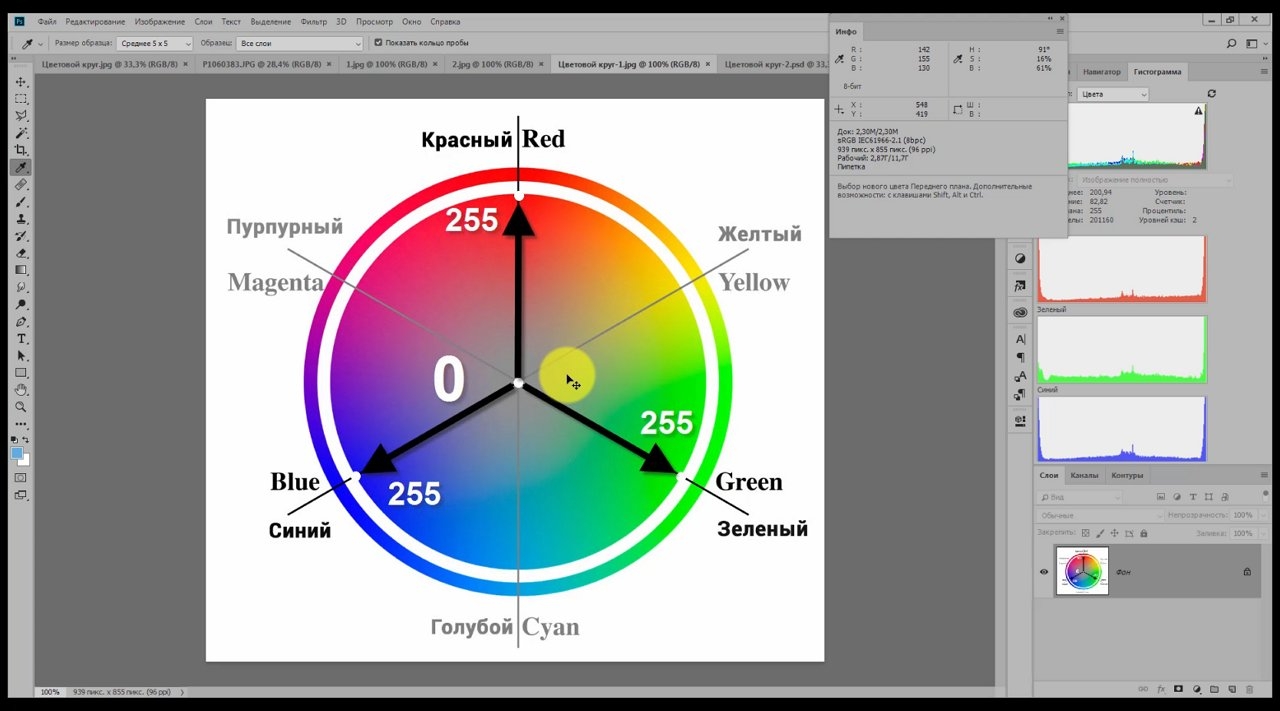The height and width of the screenshot is (711, 1280).
Task: Toggle type layer filter T icon
Action: point(1193,496)
